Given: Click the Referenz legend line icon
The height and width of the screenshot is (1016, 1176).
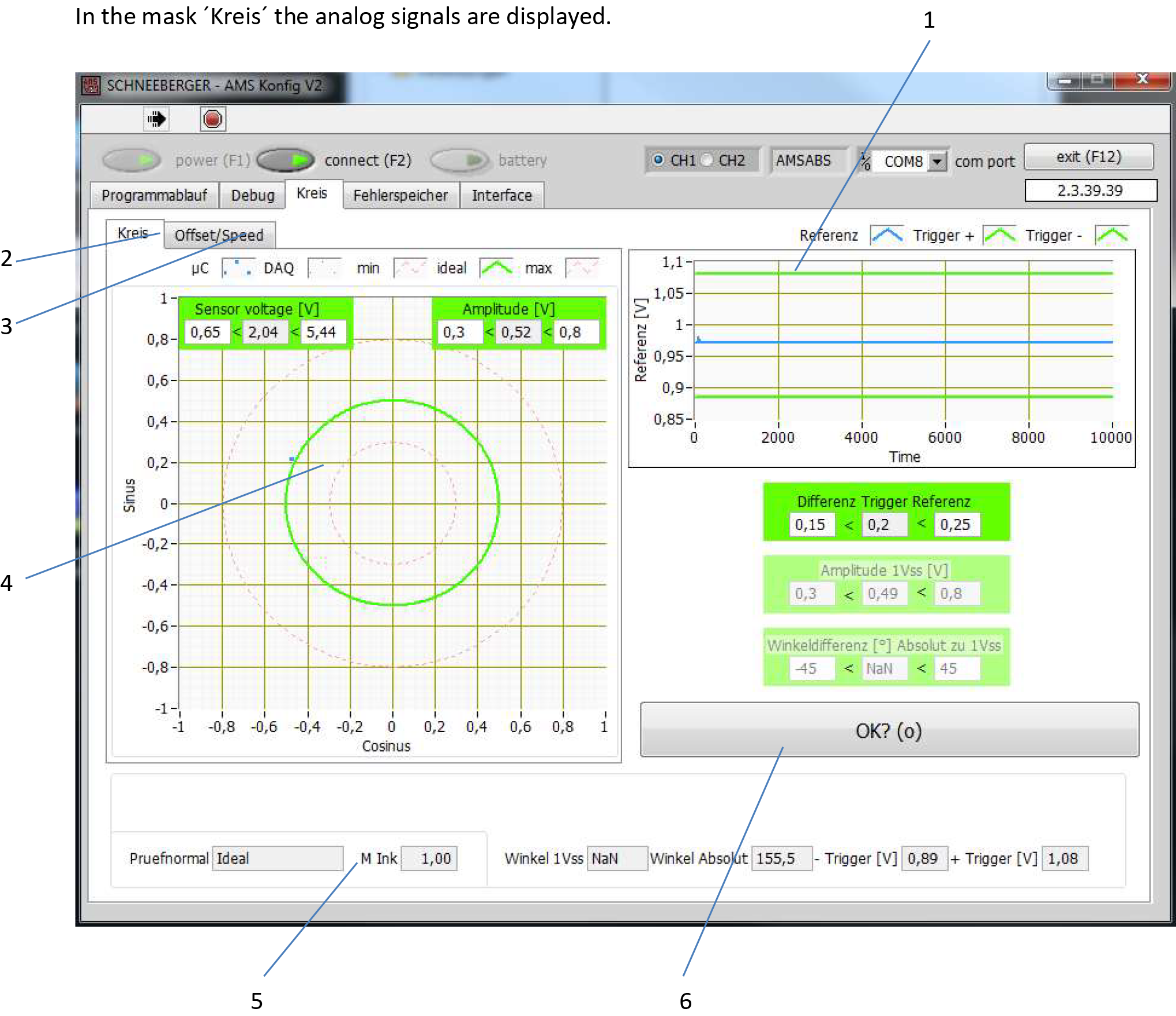Looking at the screenshot, I should (886, 235).
